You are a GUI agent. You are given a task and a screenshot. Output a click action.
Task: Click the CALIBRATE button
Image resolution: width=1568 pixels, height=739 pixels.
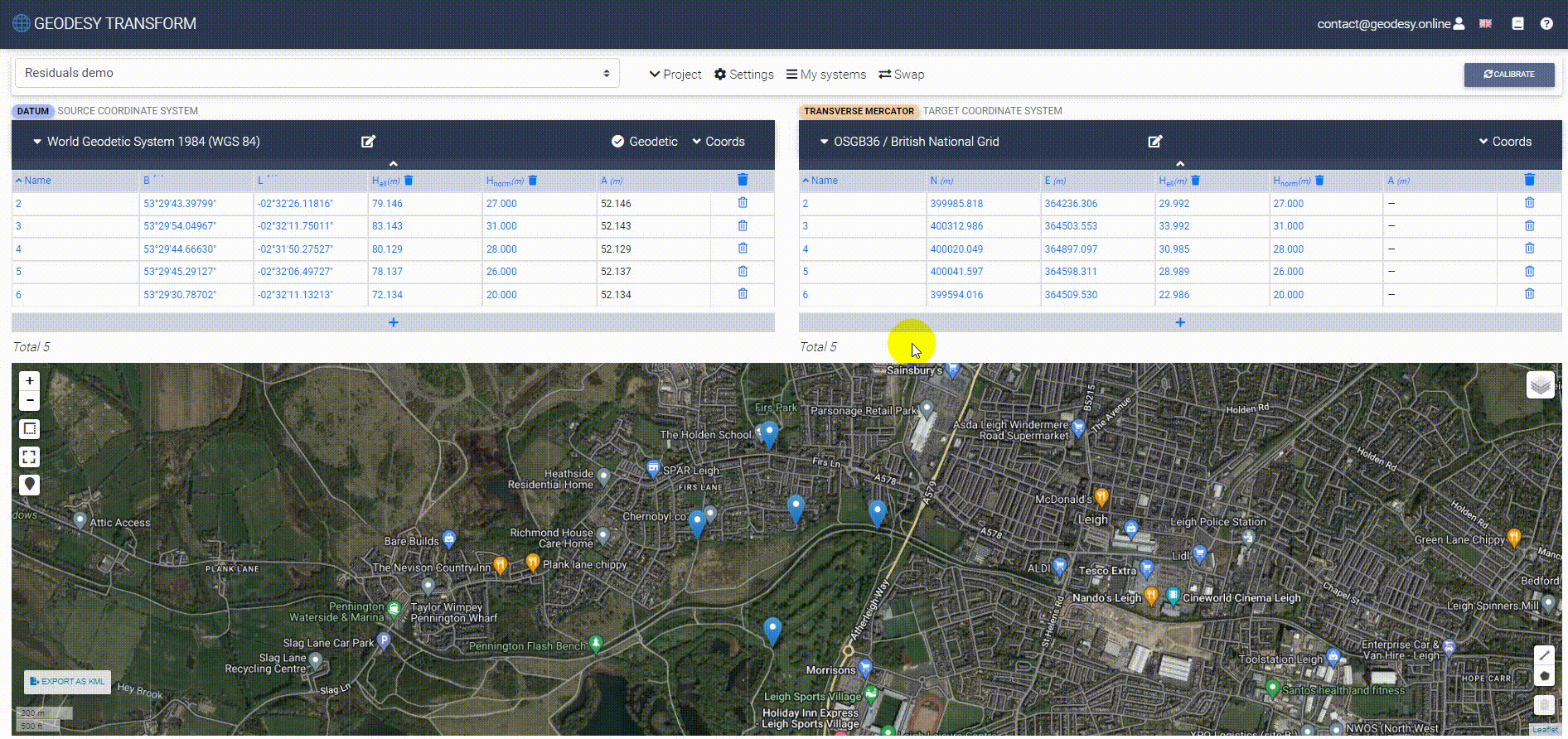pos(1508,75)
